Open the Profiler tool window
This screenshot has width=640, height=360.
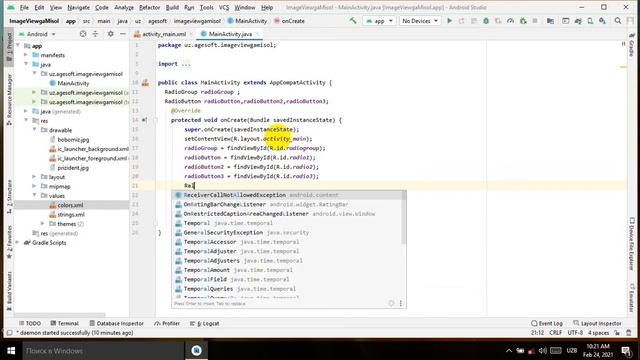click(x=167, y=323)
